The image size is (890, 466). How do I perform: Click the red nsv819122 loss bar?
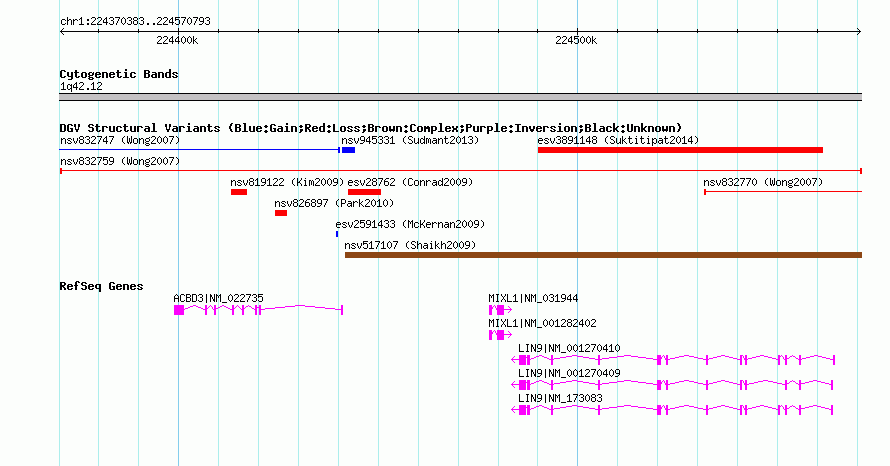[x=239, y=192]
